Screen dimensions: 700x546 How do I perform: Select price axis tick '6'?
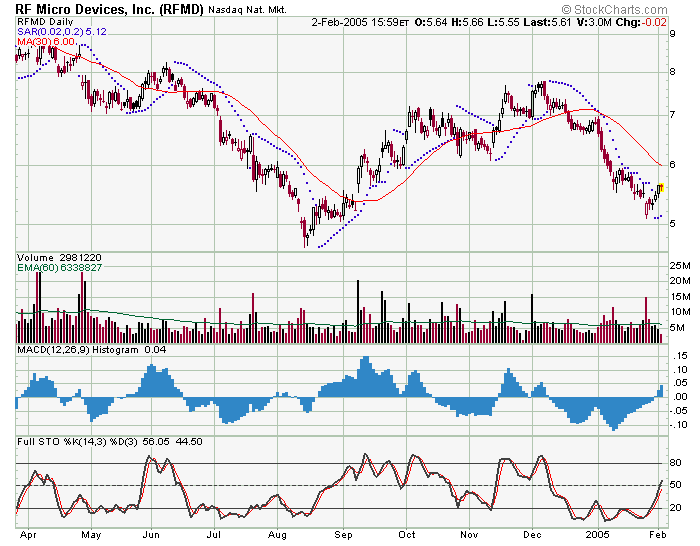click(x=673, y=165)
